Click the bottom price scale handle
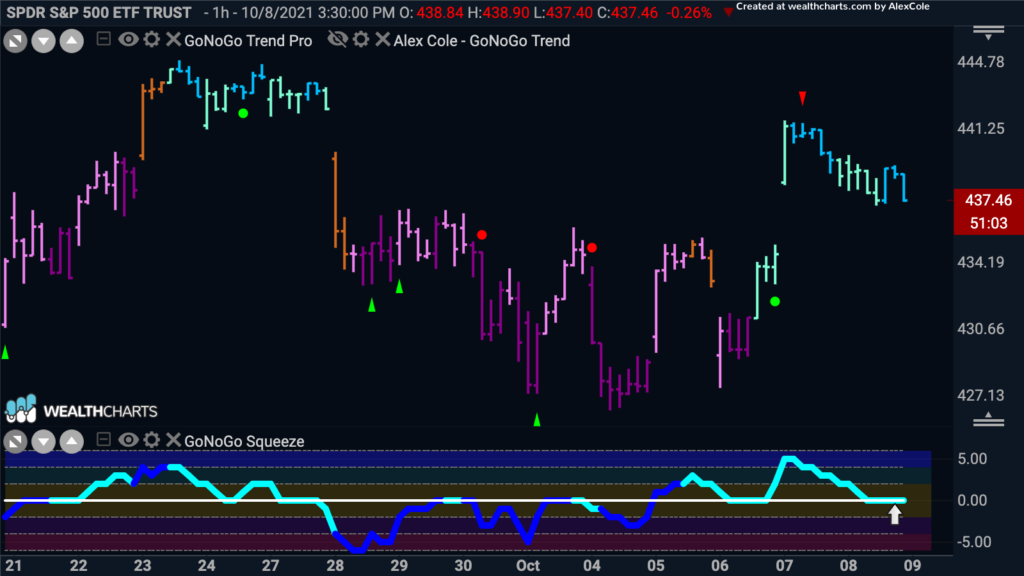 [988, 419]
